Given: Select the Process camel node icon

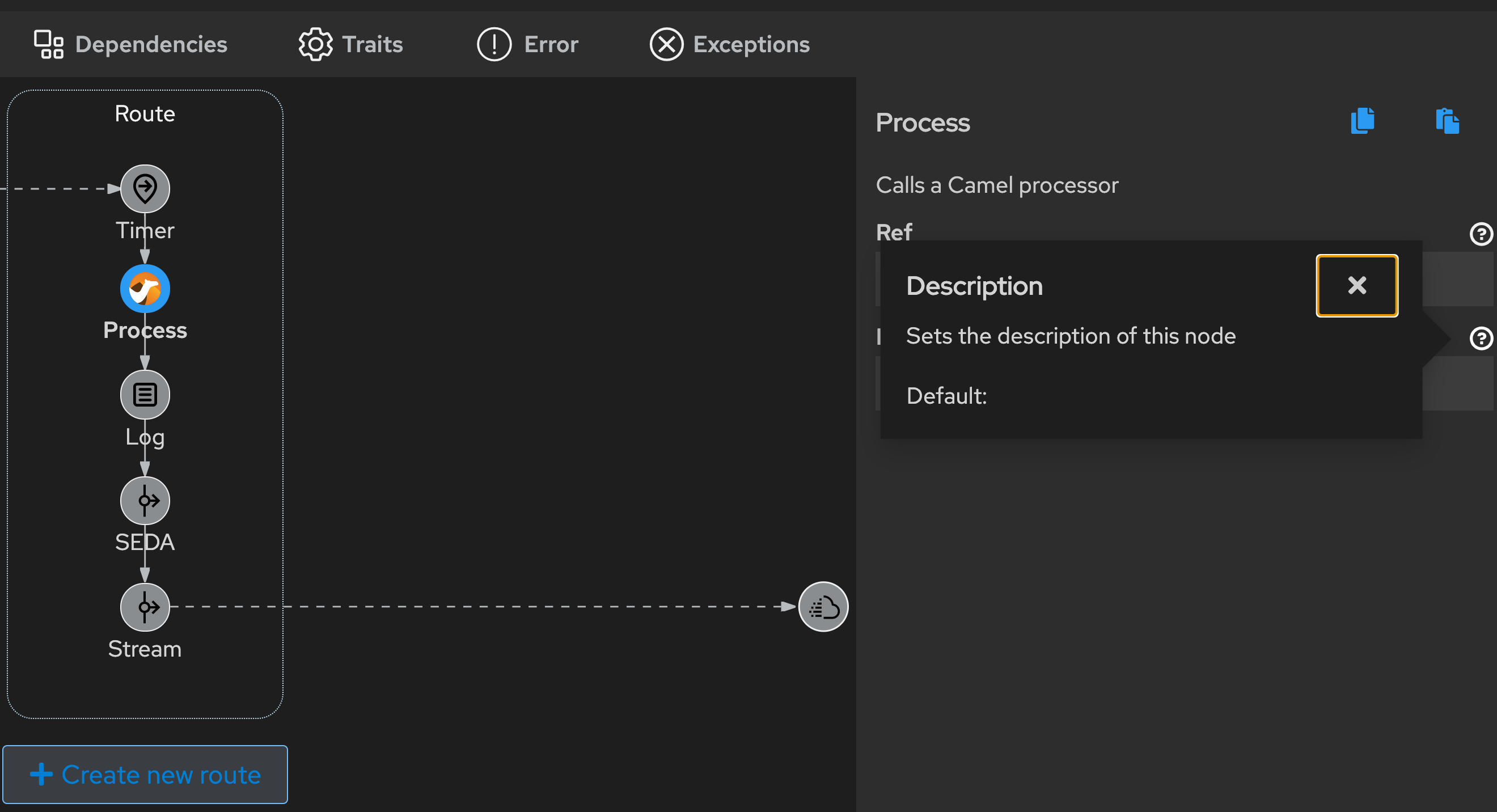Looking at the screenshot, I should (x=145, y=289).
